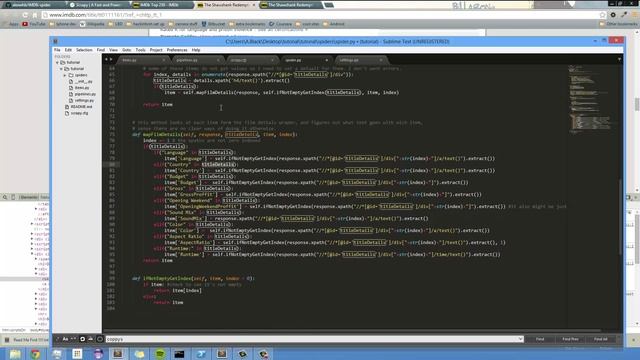Screen dimensions: 640x360
Task: Click the Chrome address bar
Action: pos(318,15)
